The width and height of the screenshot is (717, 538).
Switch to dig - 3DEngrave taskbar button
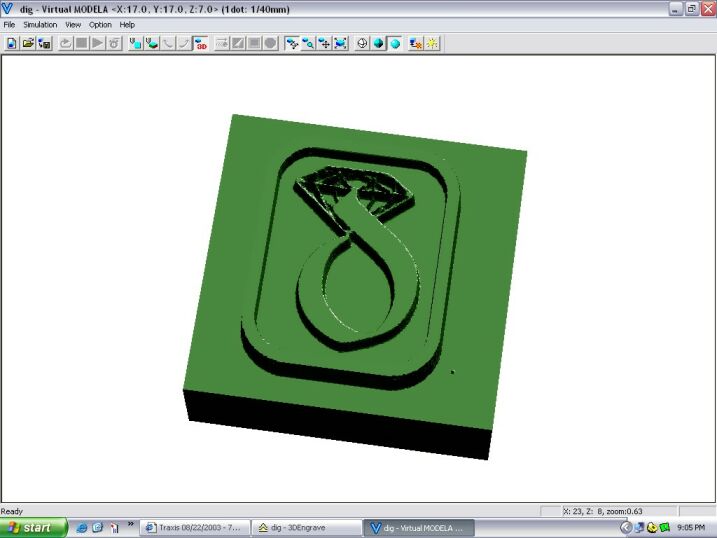click(303, 527)
